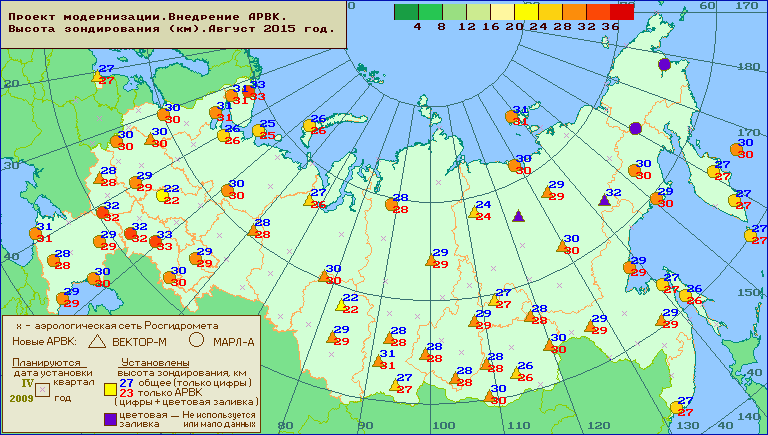768x435 pixels.
Task: Click the purple triangle station labeled 32
Action: pyautogui.click(x=604, y=200)
